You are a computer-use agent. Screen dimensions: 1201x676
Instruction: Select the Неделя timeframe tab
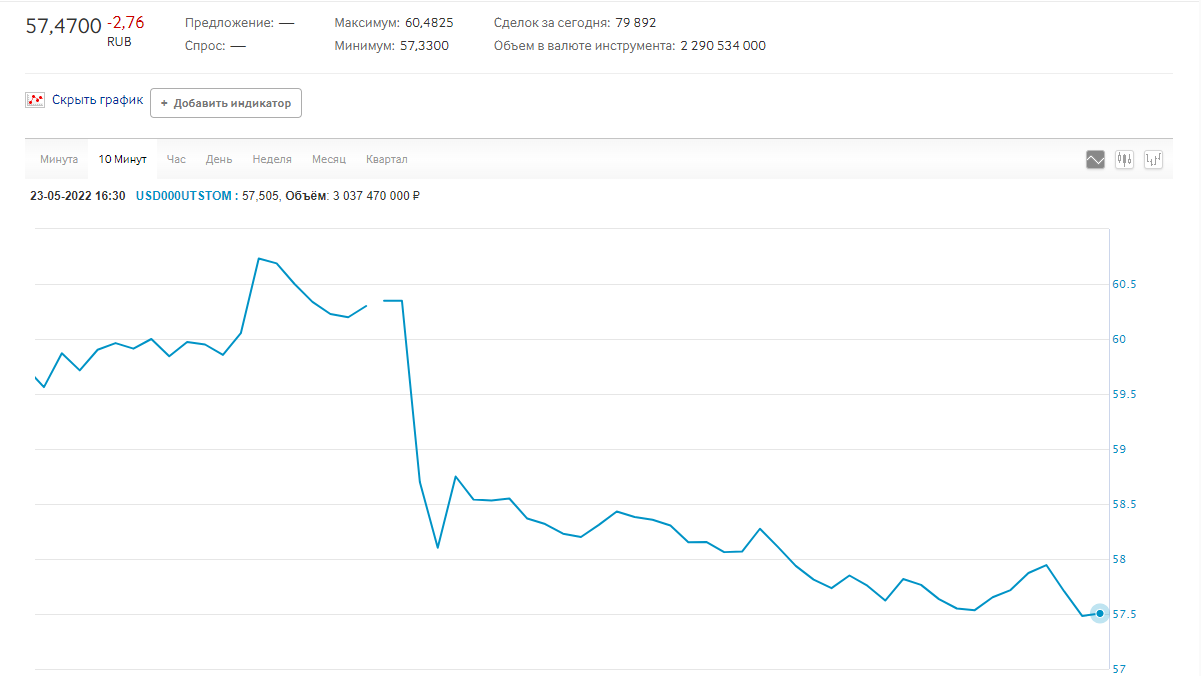(x=272, y=160)
